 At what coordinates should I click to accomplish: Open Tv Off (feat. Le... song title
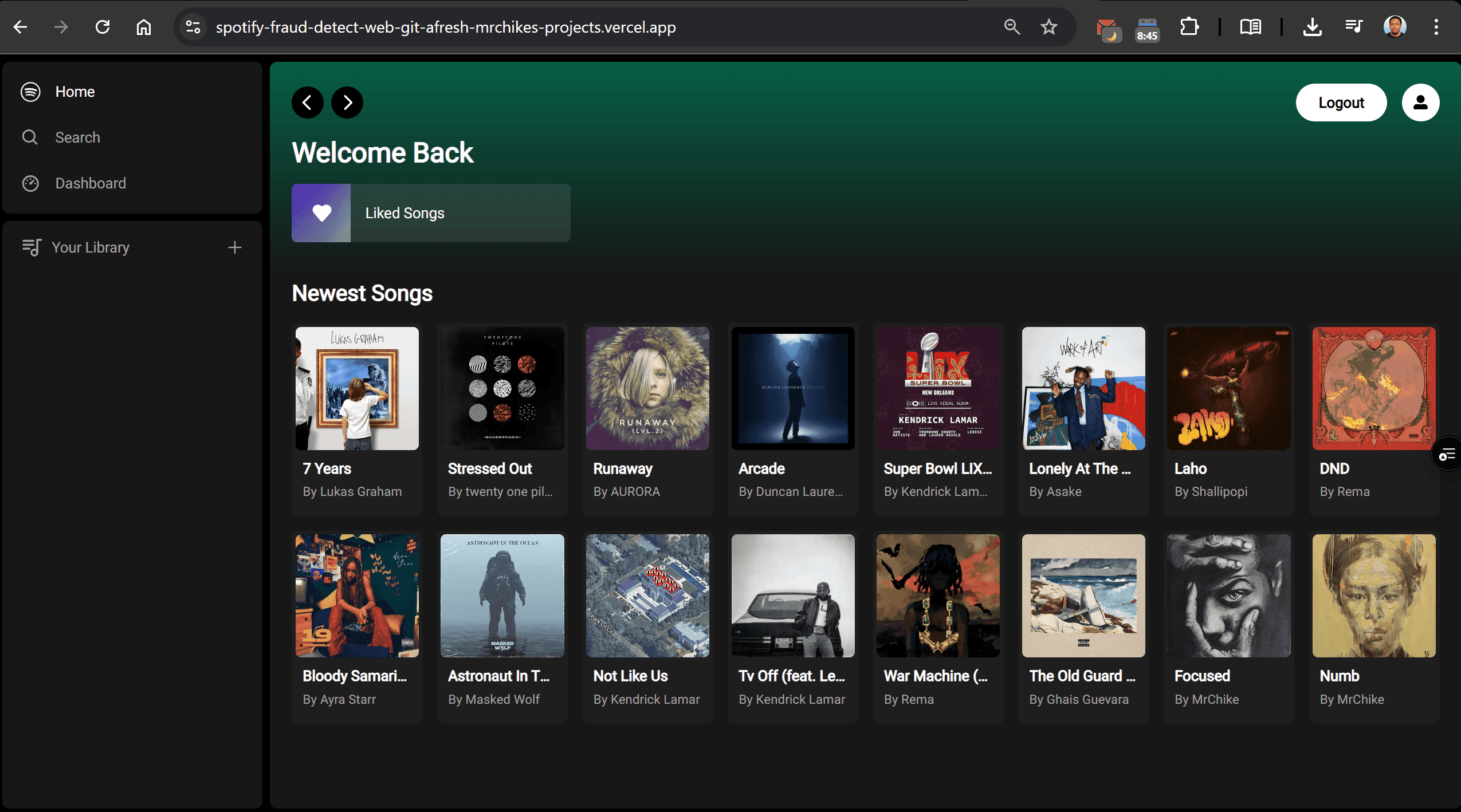point(792,676)
